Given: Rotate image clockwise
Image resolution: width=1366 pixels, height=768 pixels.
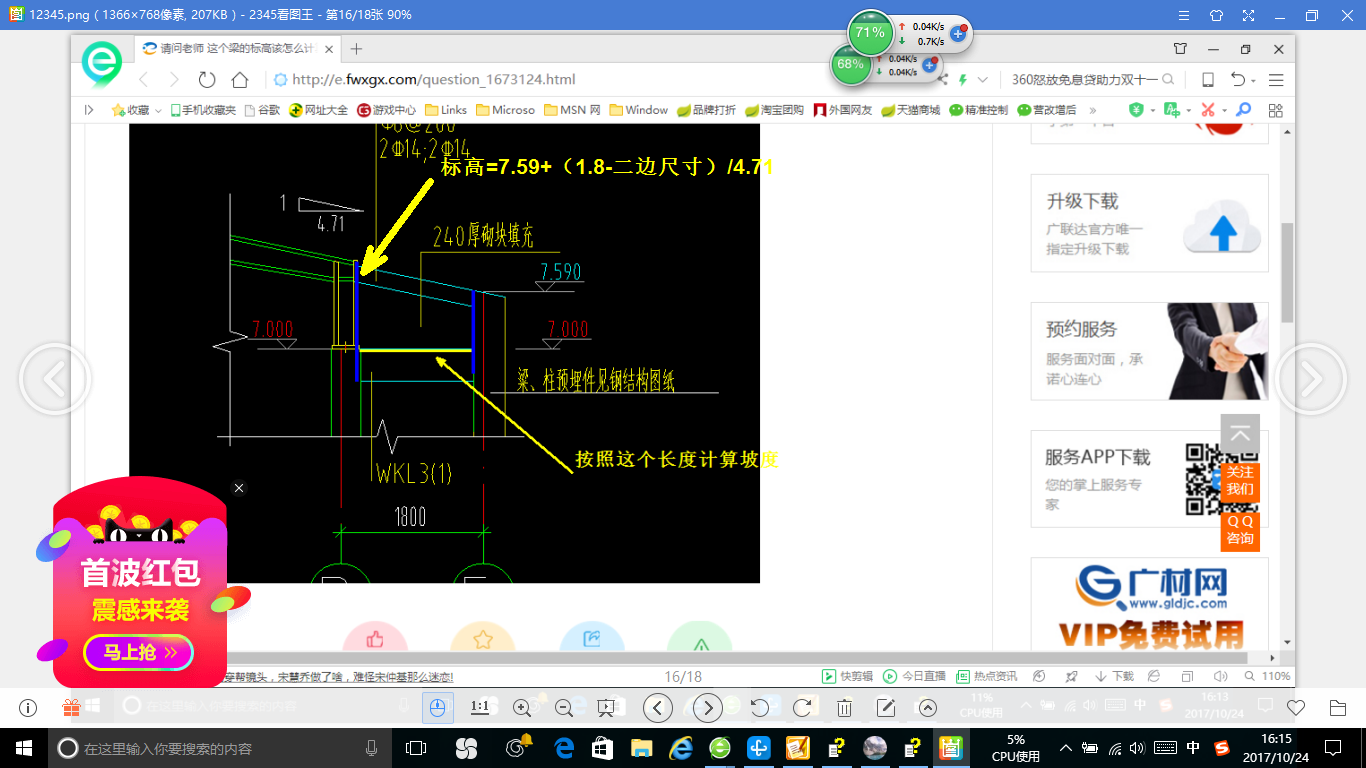Looking at the screenshot, I should click(802, 708).
